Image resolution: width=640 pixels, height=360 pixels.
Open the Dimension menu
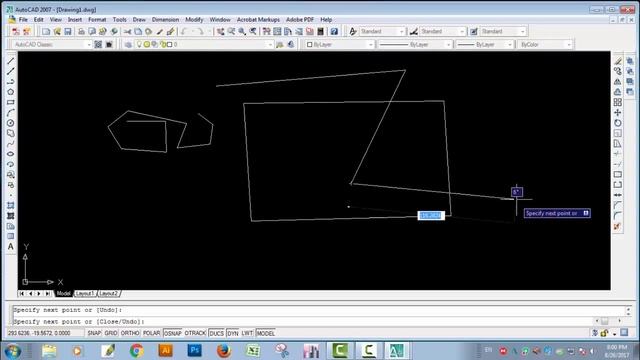pyautogui.click(x=165, y=20)
